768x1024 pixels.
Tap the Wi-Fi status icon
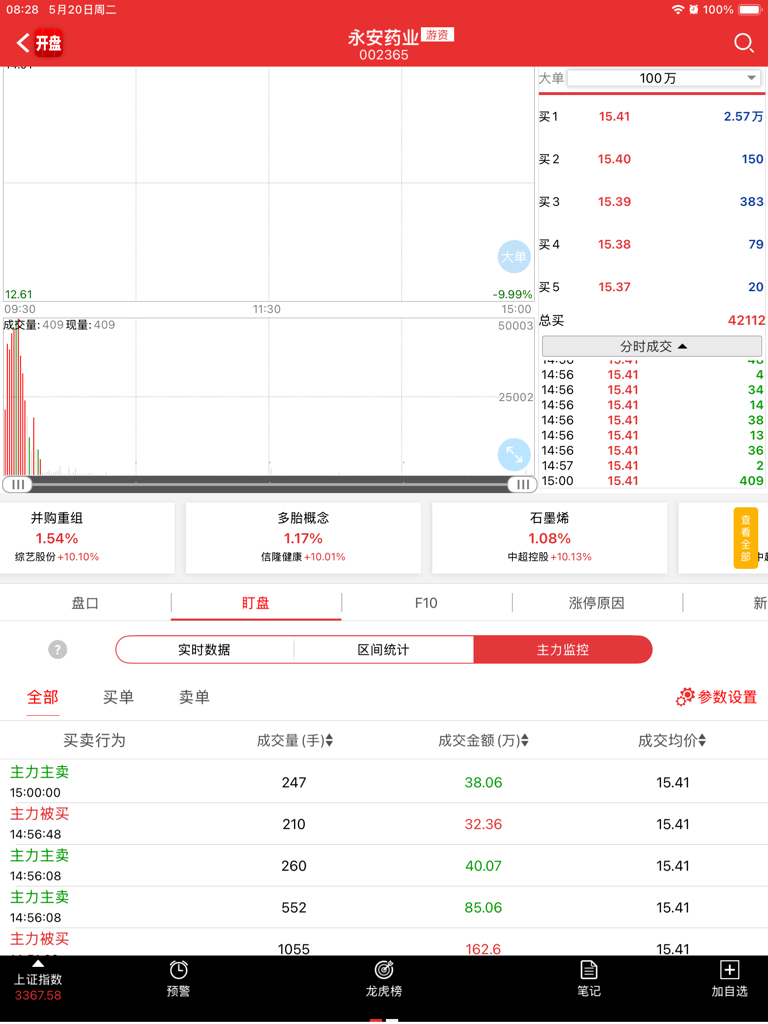point(678,10)
